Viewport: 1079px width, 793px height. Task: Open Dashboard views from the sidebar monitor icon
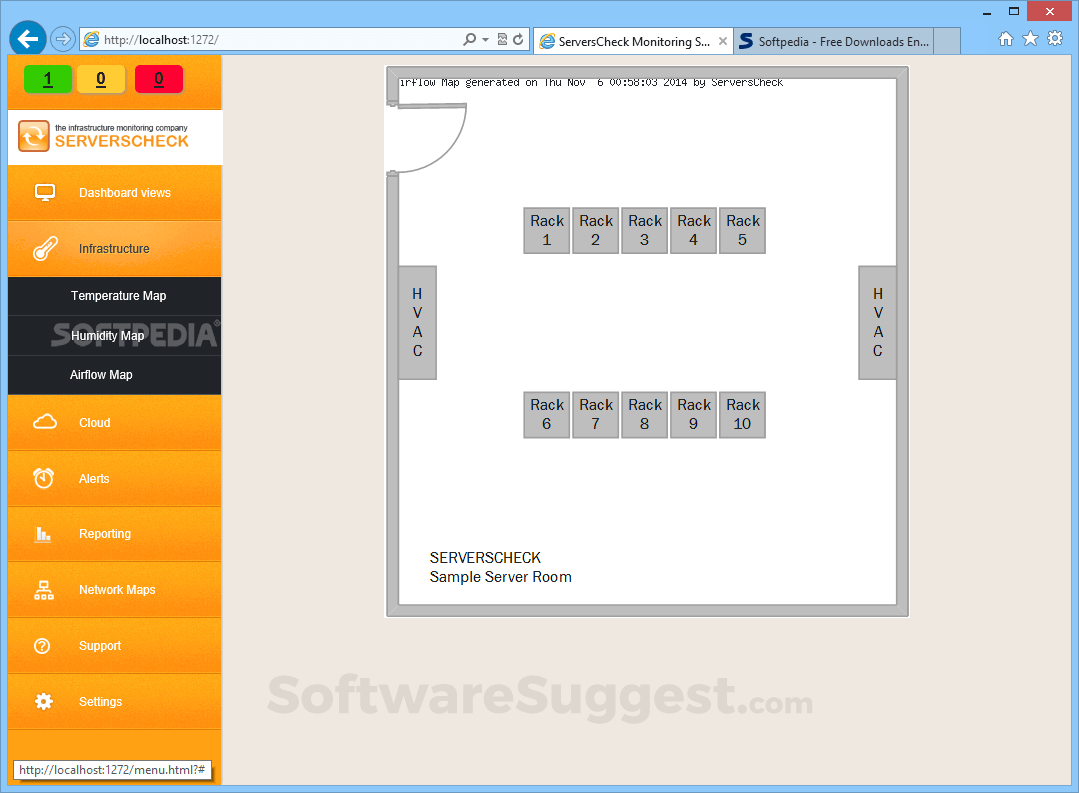(44, 192)
